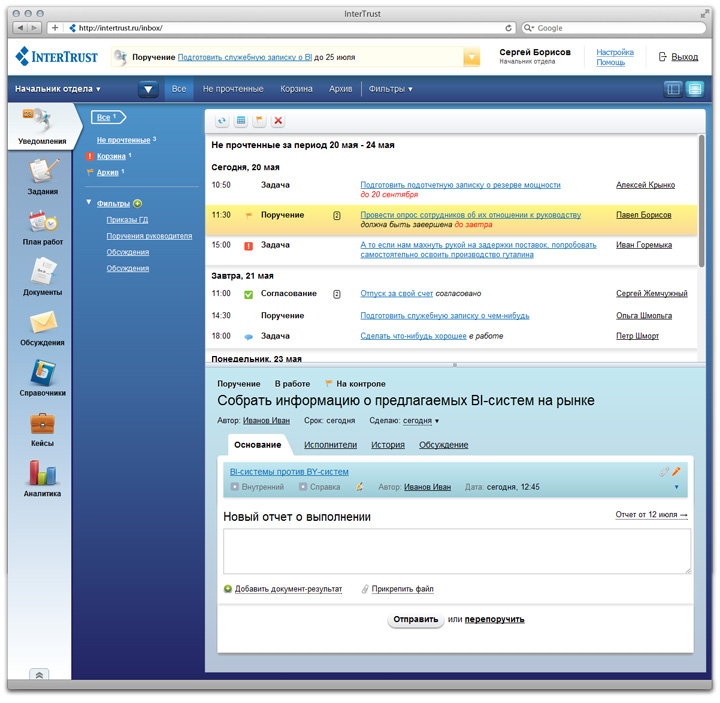Select the Архив tab in top bar

(x=340, y=89)
